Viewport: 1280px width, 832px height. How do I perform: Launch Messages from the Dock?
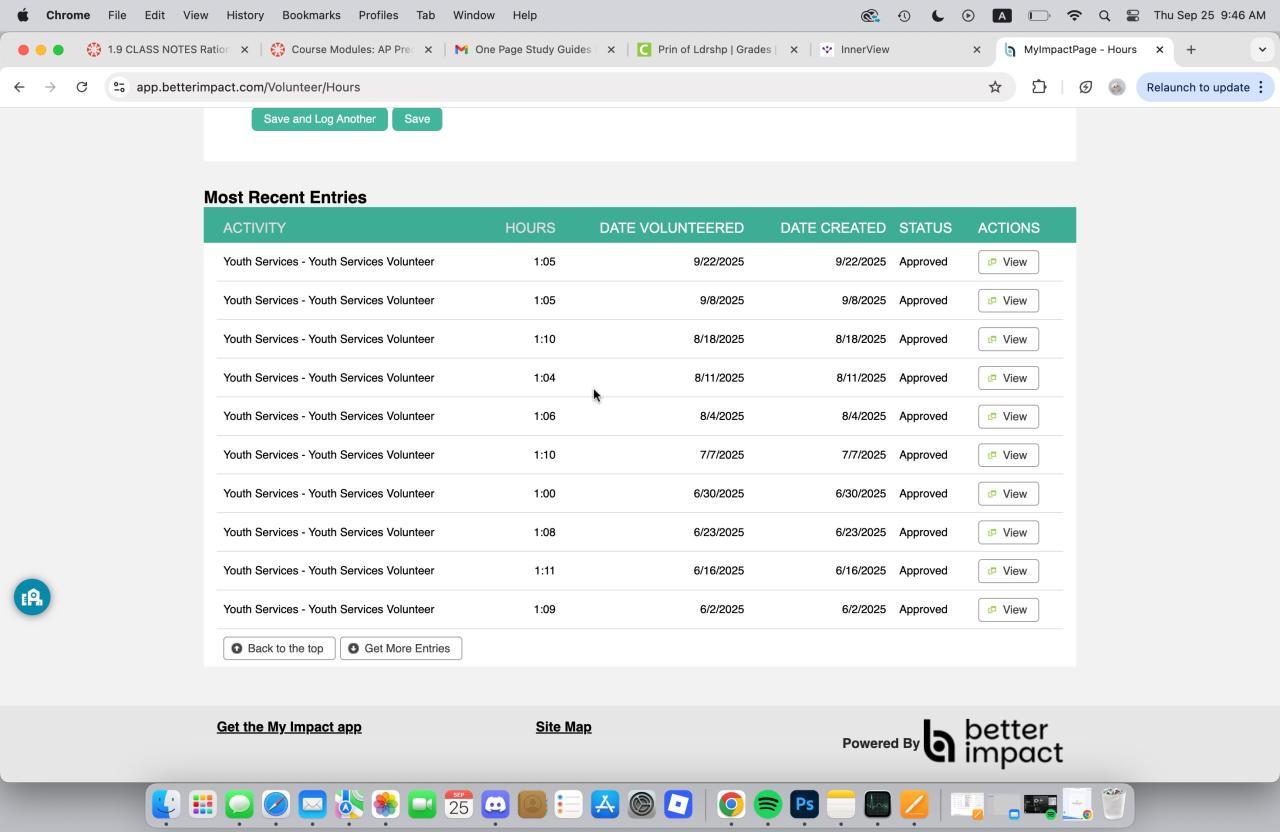click(x=239, y=804)
